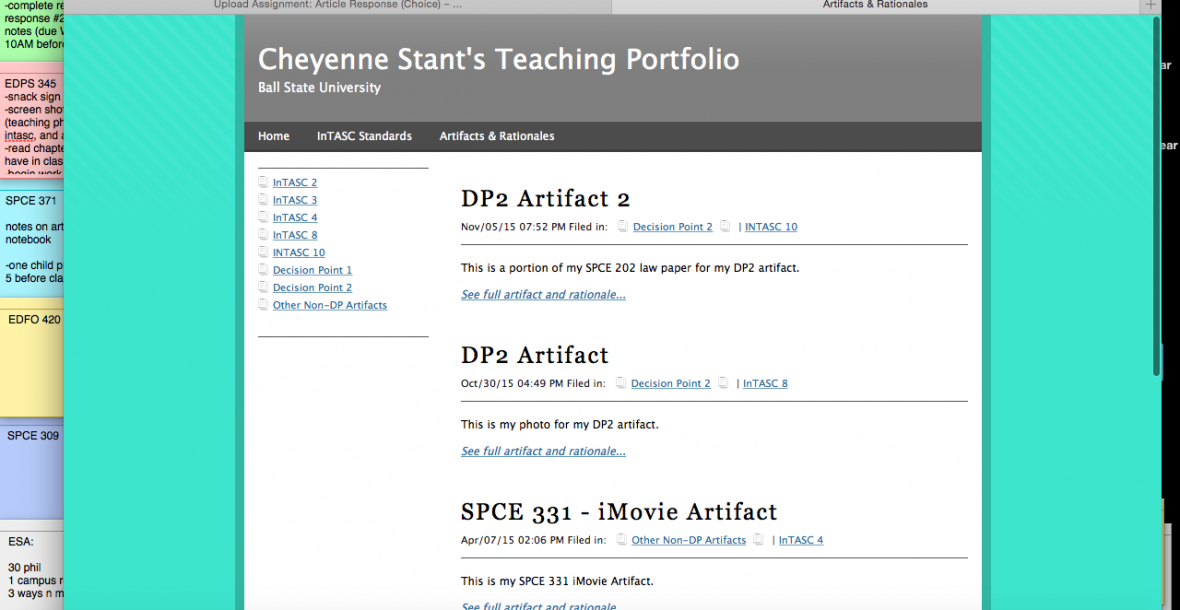This screenshot has height=610, width=1180.
Task: Go to Home in the navigation bar
Action: click(273, 136)
